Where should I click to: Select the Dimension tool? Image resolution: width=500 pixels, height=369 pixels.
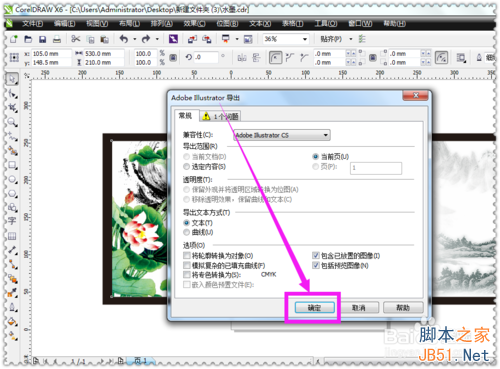12,250
